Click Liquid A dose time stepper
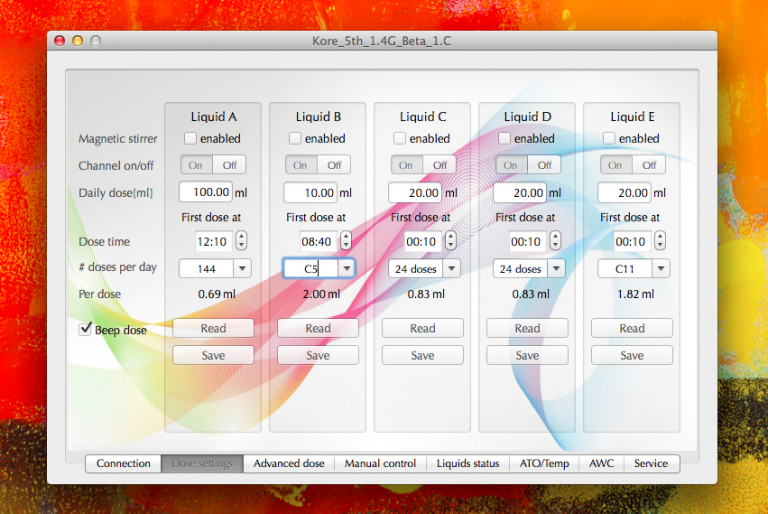 tap(241, 241)
